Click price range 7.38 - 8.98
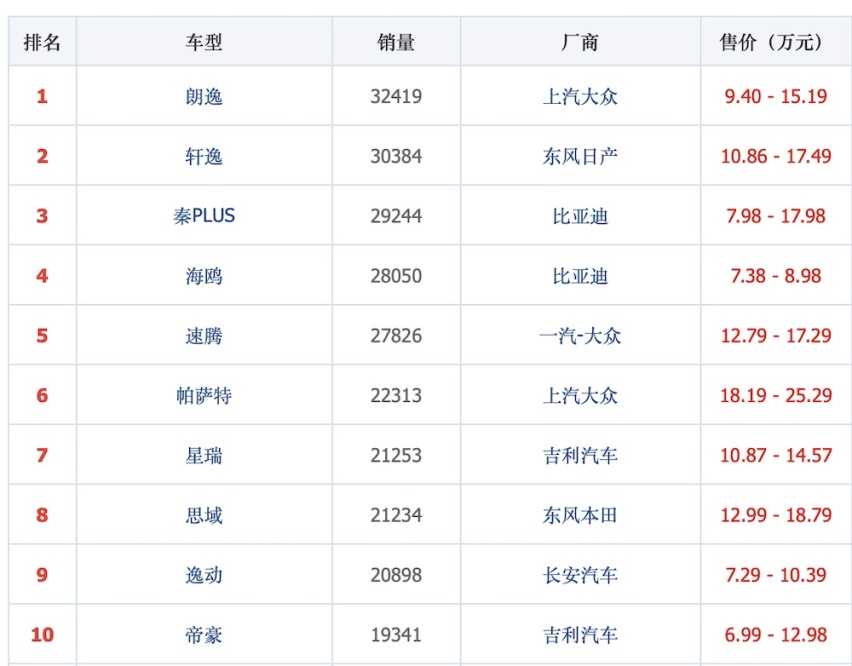This screenshot has width=852, height=666. 776,276
